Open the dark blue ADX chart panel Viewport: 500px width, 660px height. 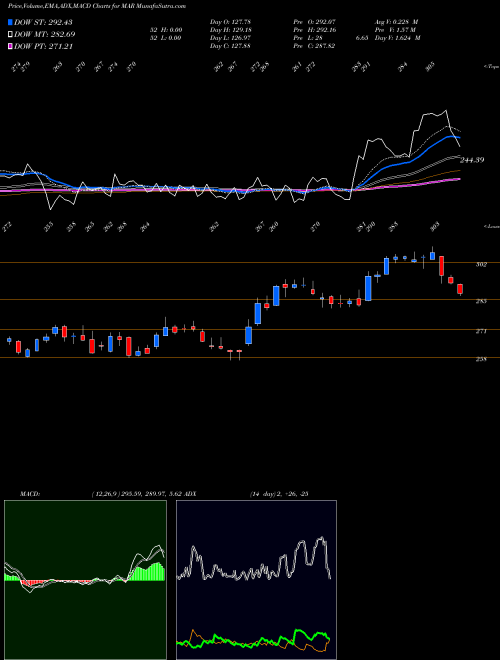pyautogui.click(x=256, y=580)
